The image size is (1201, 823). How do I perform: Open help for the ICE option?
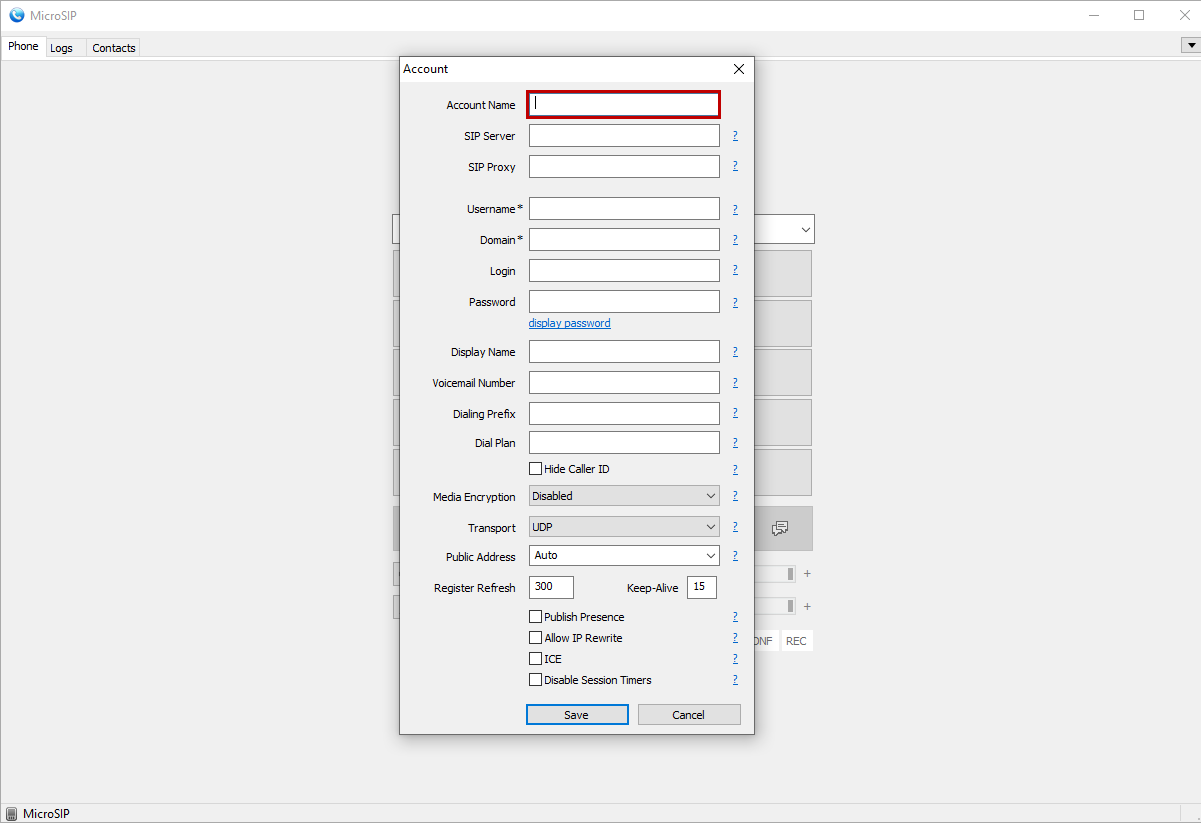click(735, 659)
